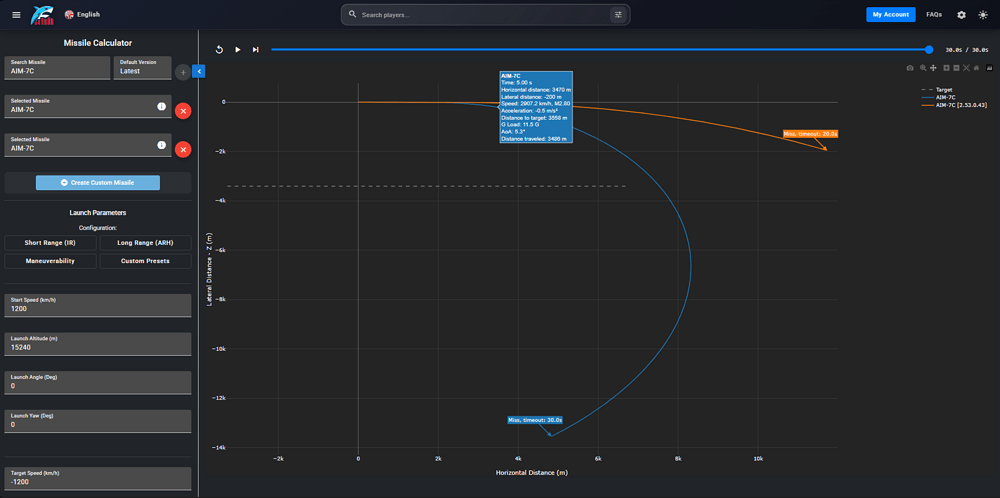
Task: Click the plot Zoom in button
Action: [946, 68]
